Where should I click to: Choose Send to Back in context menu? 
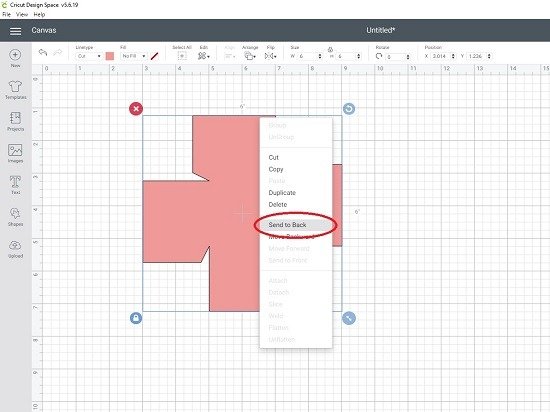click(x=296, y=225)
